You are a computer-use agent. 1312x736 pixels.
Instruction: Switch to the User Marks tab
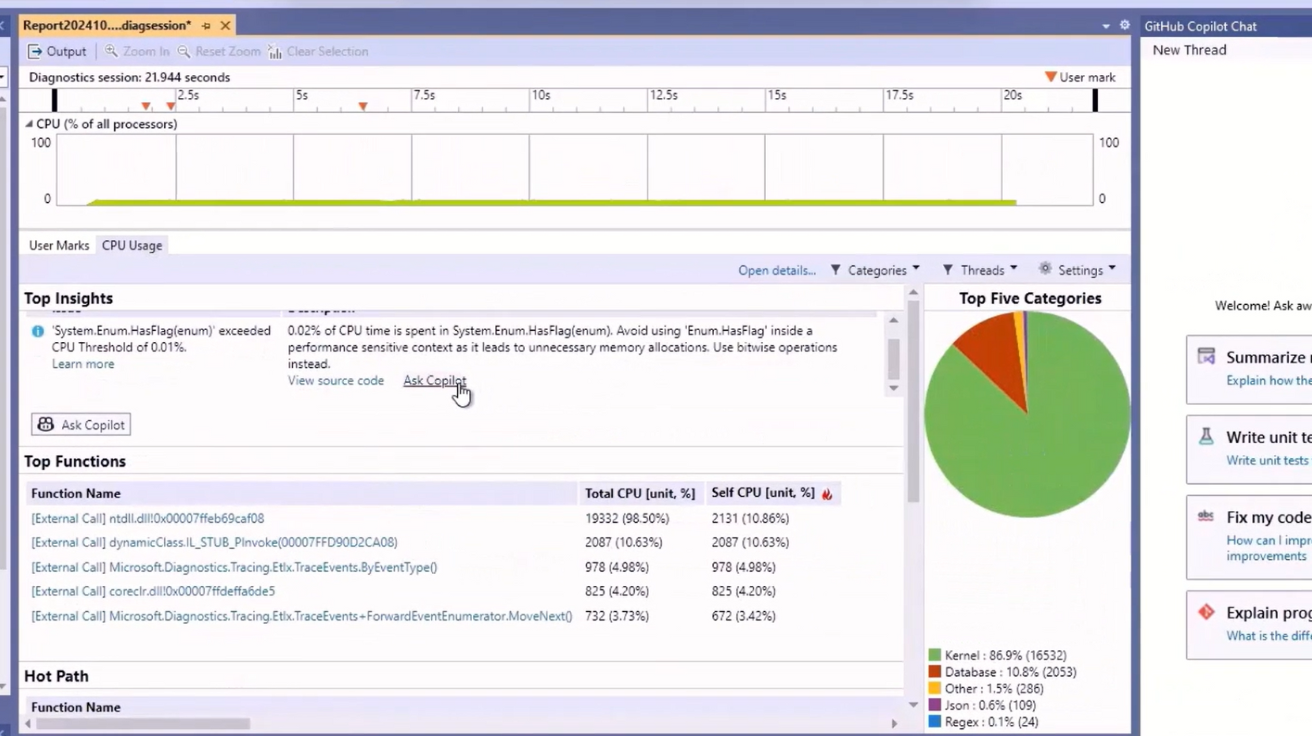click(59, 245)
